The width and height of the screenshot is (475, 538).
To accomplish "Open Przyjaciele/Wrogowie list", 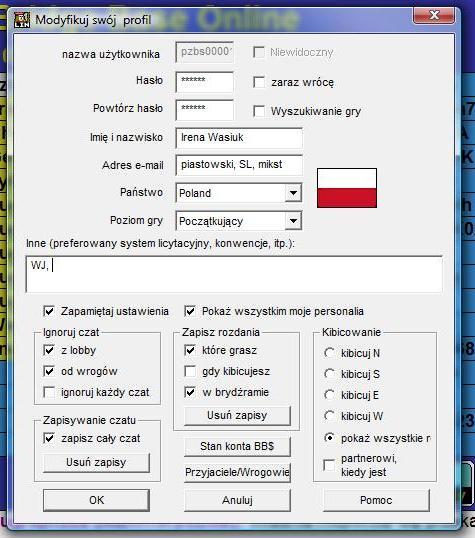I will coord(237,472).
